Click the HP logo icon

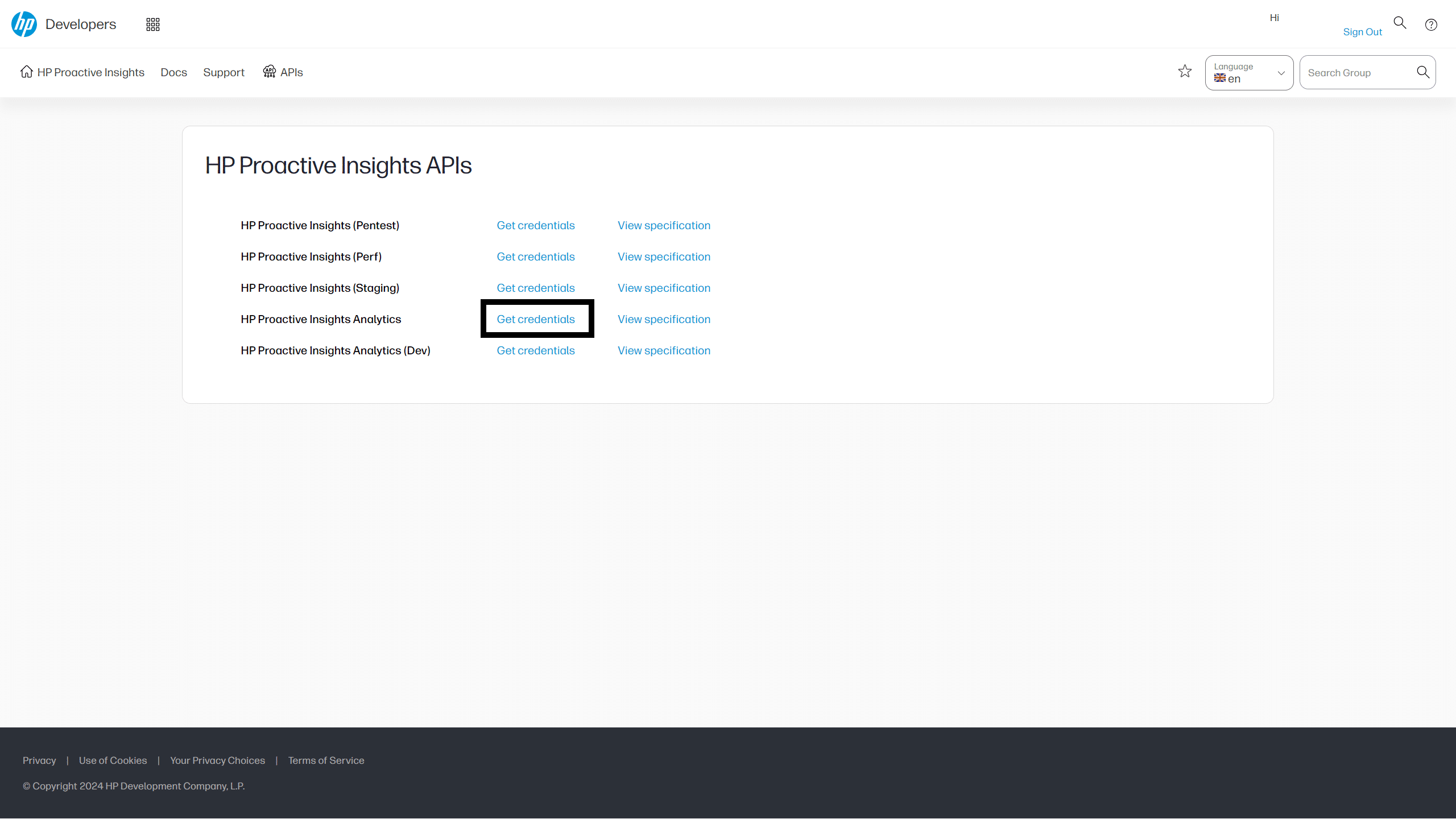click(24, 24)
